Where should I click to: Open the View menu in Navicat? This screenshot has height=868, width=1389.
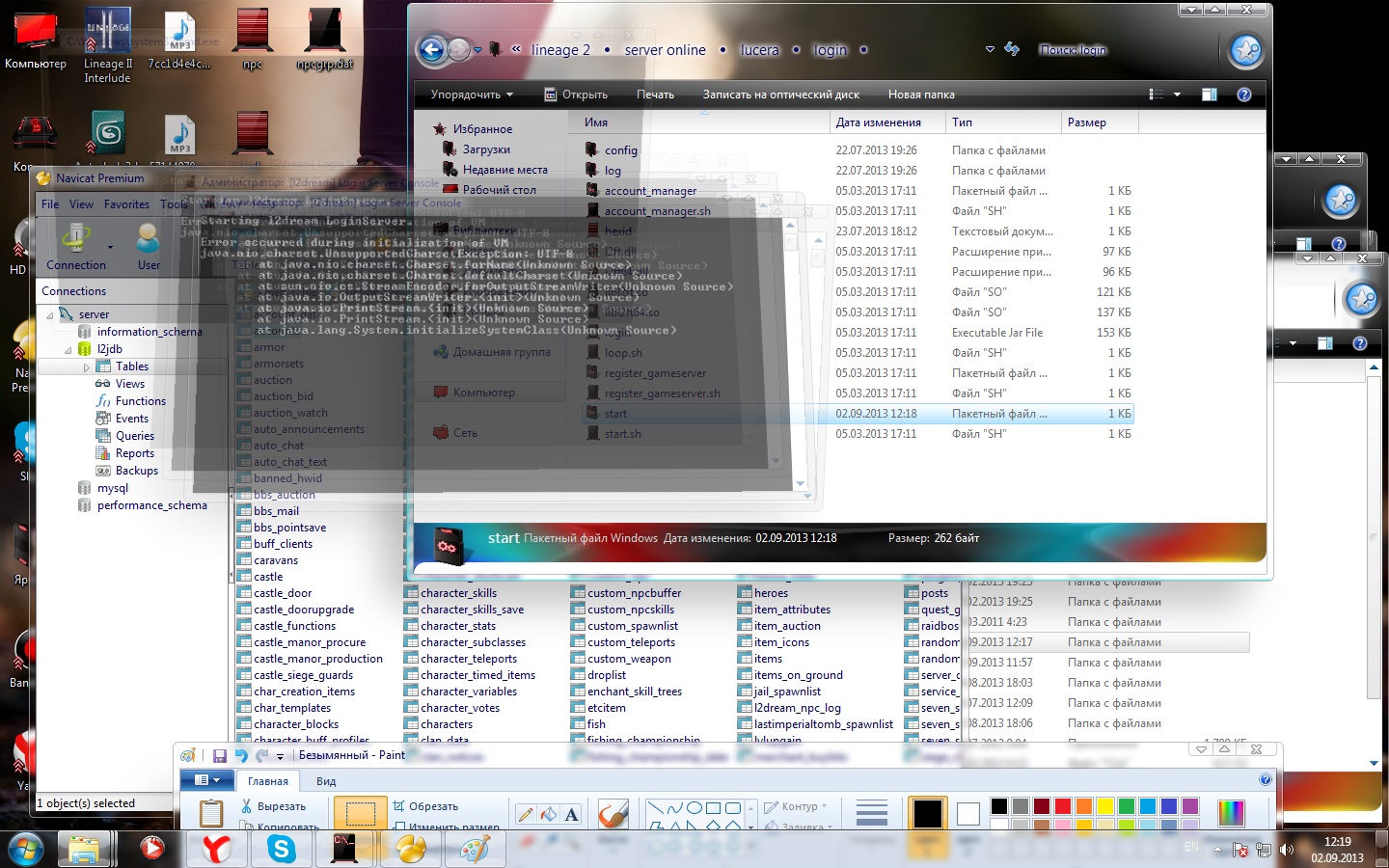[x=81, y=204]
